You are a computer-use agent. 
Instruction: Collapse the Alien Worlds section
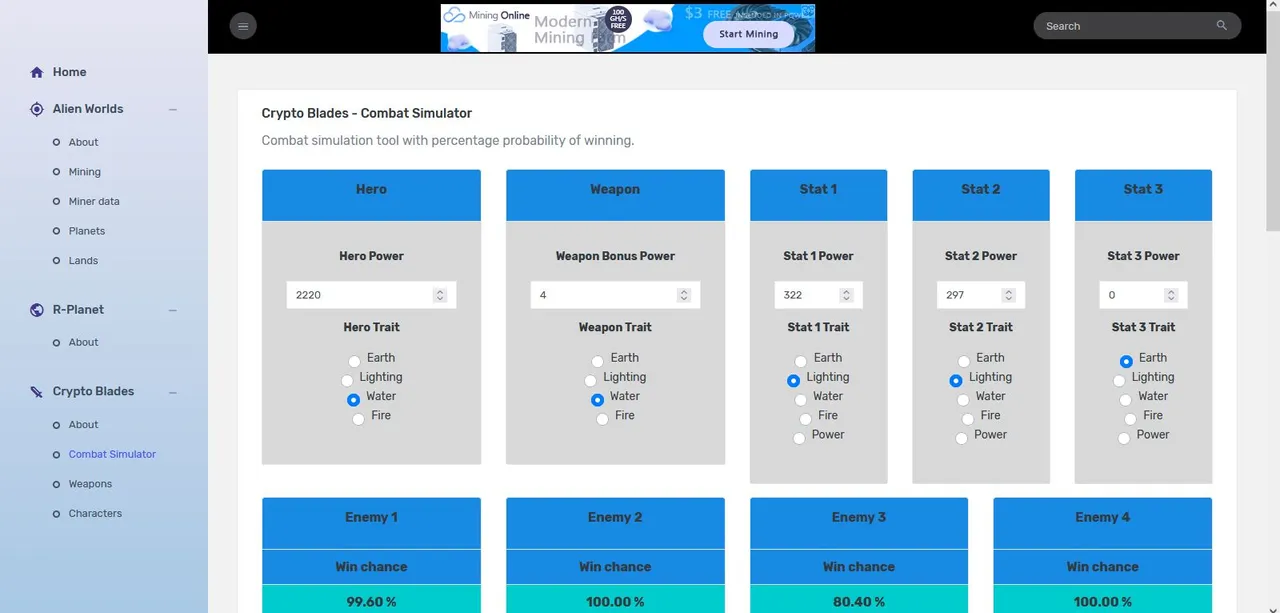pyautogui.click(x=173, y=109)
